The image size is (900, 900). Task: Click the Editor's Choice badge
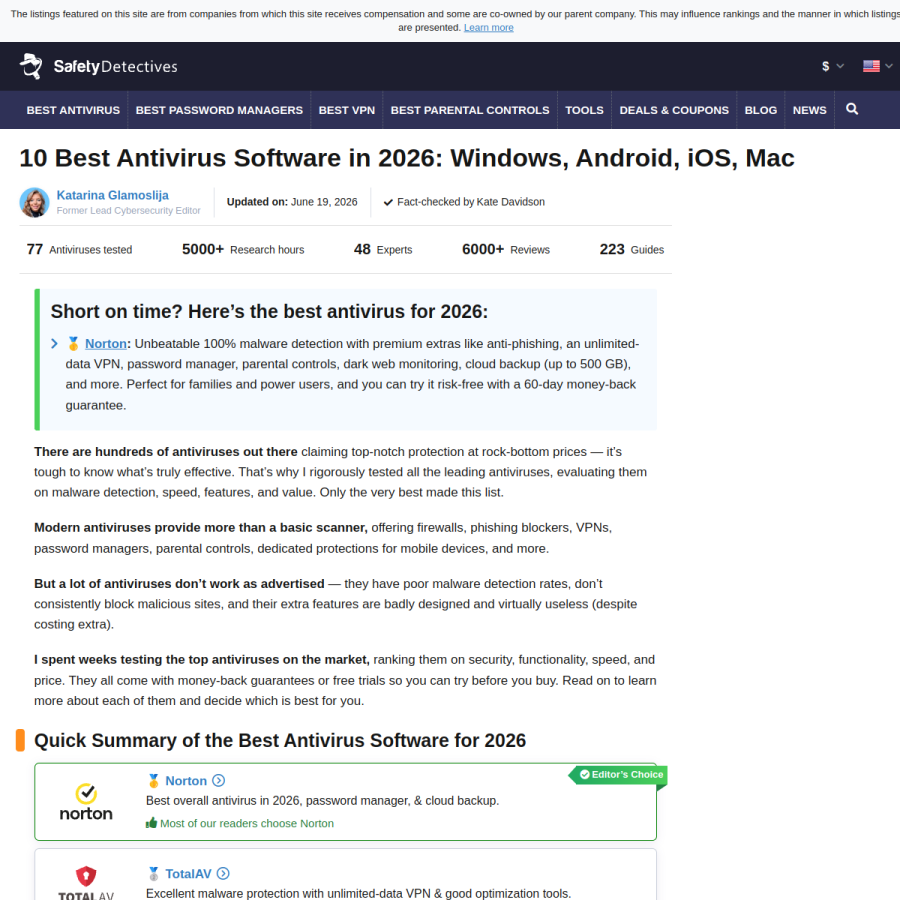pyautogui.click(x=621, y=775)
